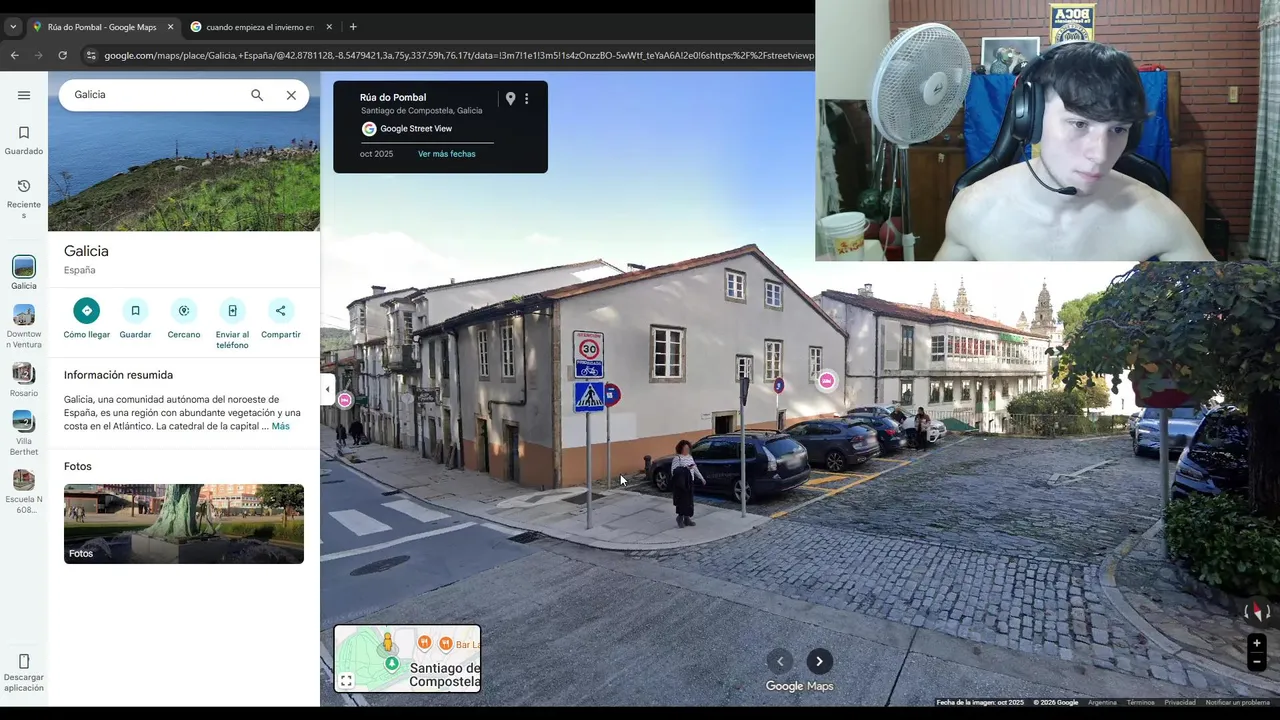
Task: Close the cuando empieza el invierno tab
Action: coord(329,27)
